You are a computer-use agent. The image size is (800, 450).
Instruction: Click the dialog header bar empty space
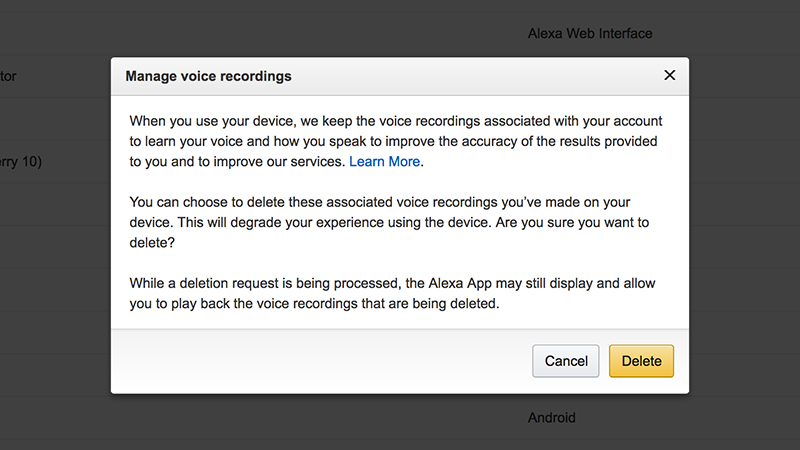[x=474, y=76]
